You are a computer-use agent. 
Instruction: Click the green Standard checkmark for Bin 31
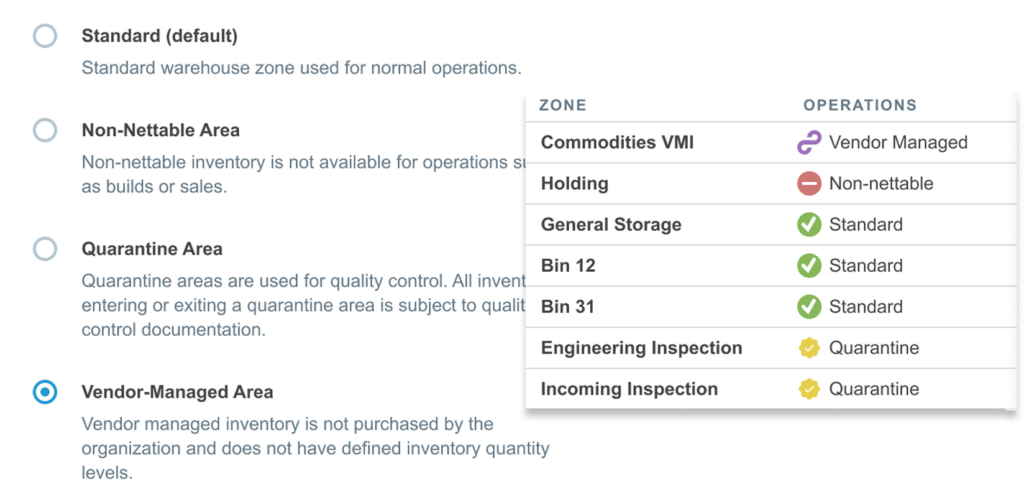coord(808,307)
